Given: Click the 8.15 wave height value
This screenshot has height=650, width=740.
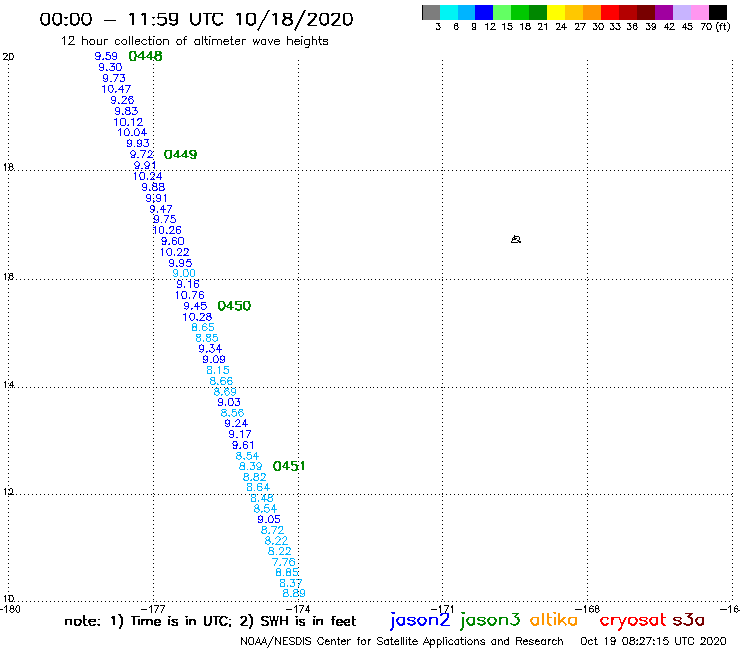Looking at the screenshot, I should [218, 370].
